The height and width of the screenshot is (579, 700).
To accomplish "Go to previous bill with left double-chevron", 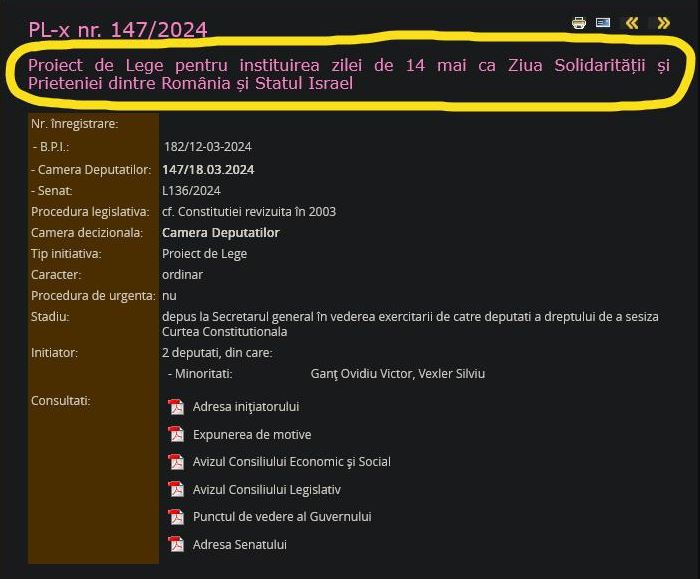I will click(x=631, y=23).
